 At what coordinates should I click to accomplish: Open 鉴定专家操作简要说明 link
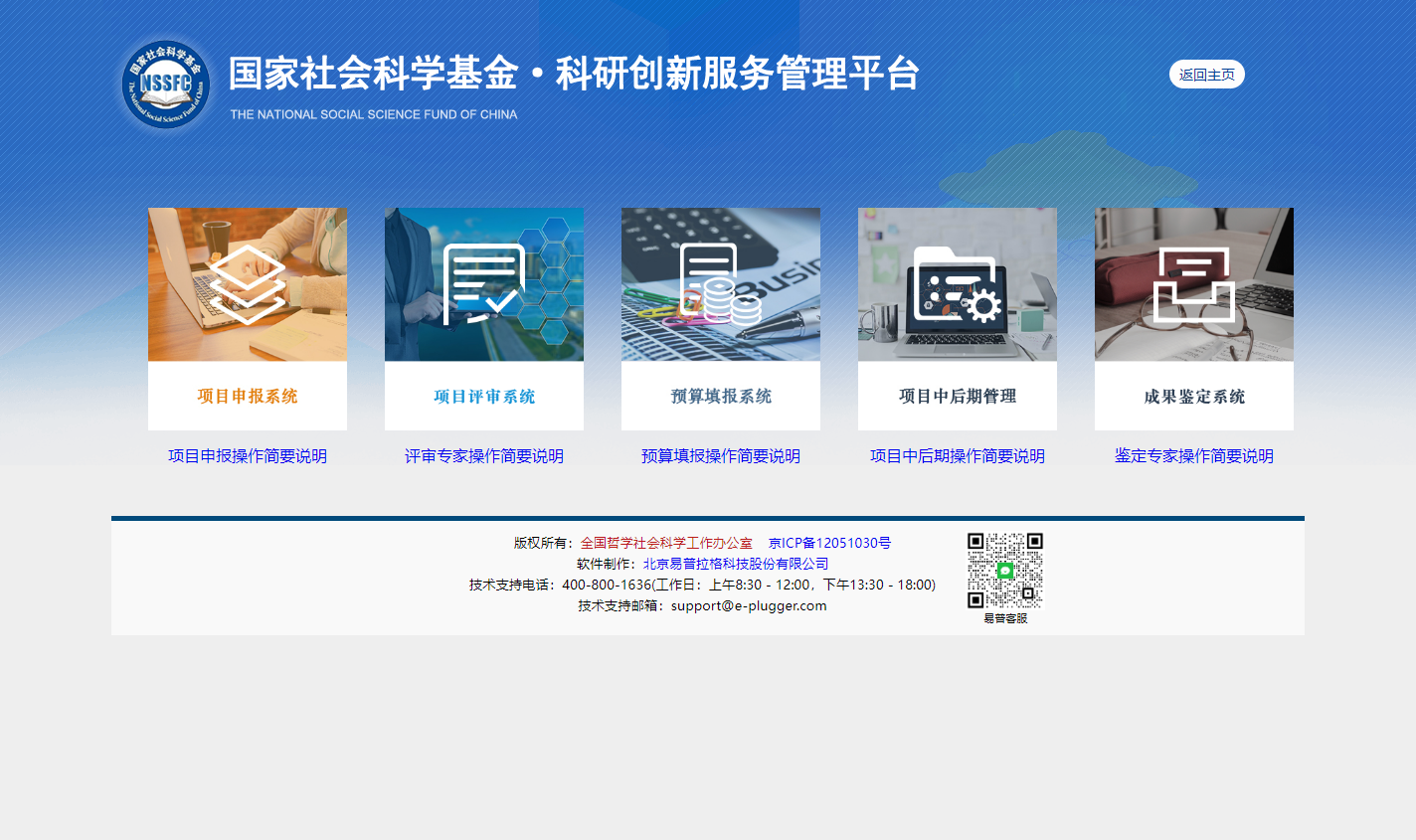(1194, 456)
